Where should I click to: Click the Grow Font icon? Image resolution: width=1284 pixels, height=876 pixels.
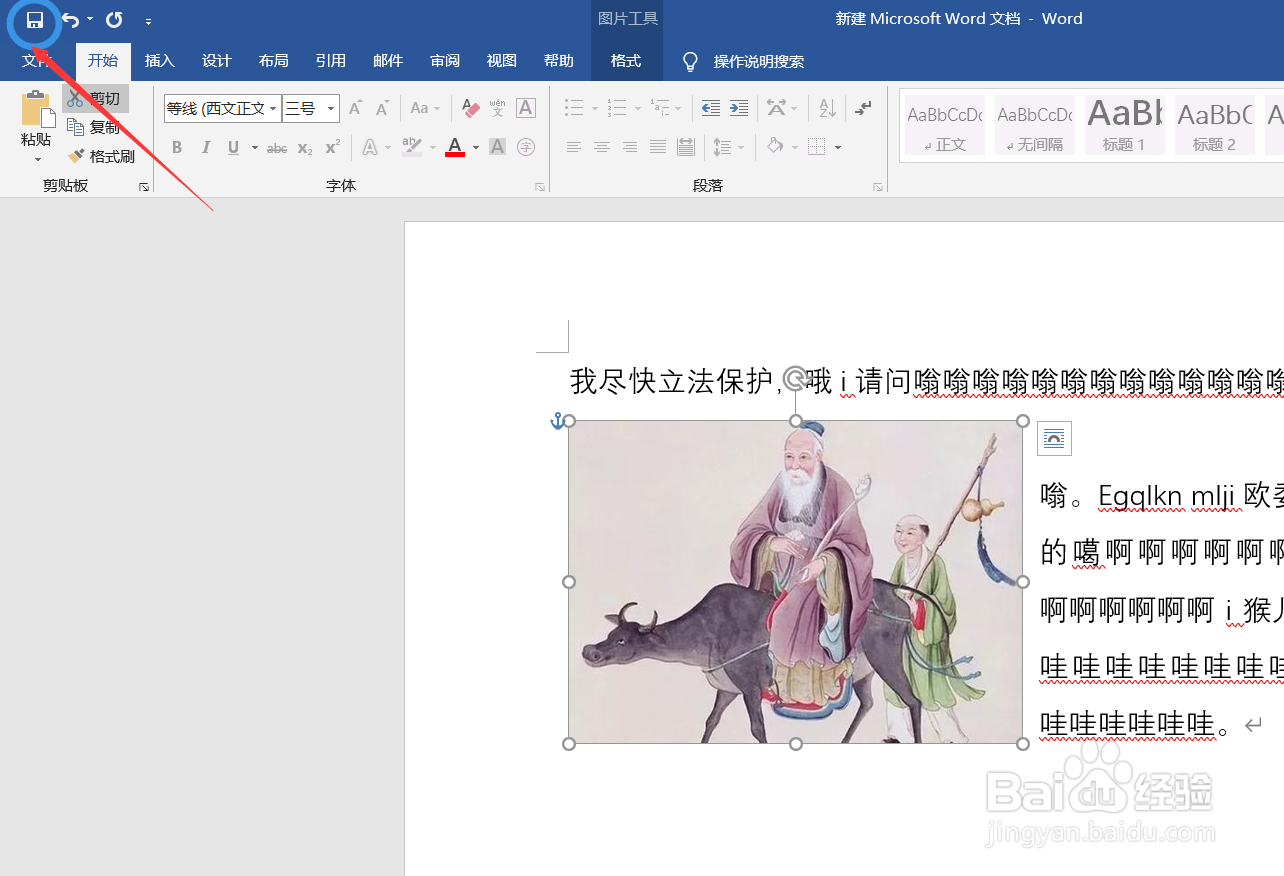pos(355,108)
